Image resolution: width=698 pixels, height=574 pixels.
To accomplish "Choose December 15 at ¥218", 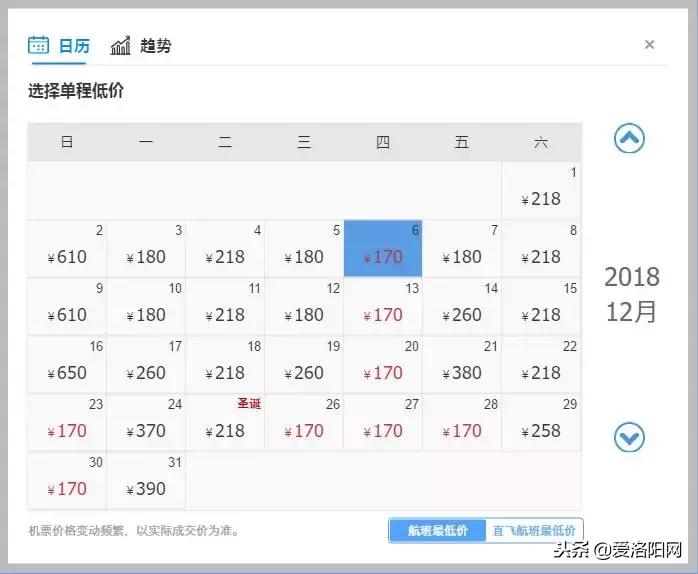I will click(541, 306).
